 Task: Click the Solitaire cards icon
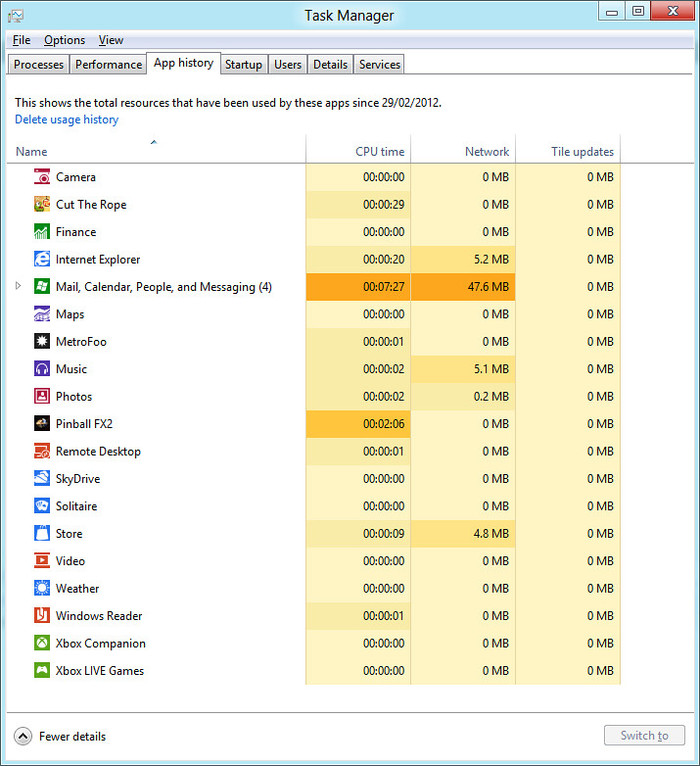(x=42, y=506)
